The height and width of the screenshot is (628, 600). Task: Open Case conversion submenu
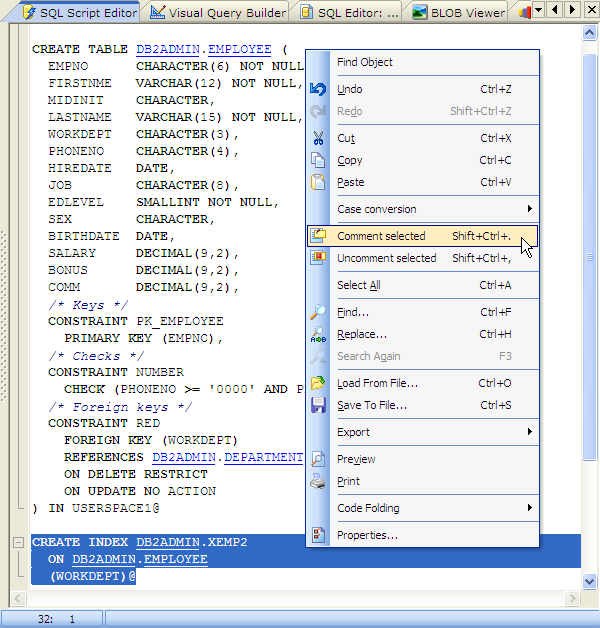pos(423,209)
